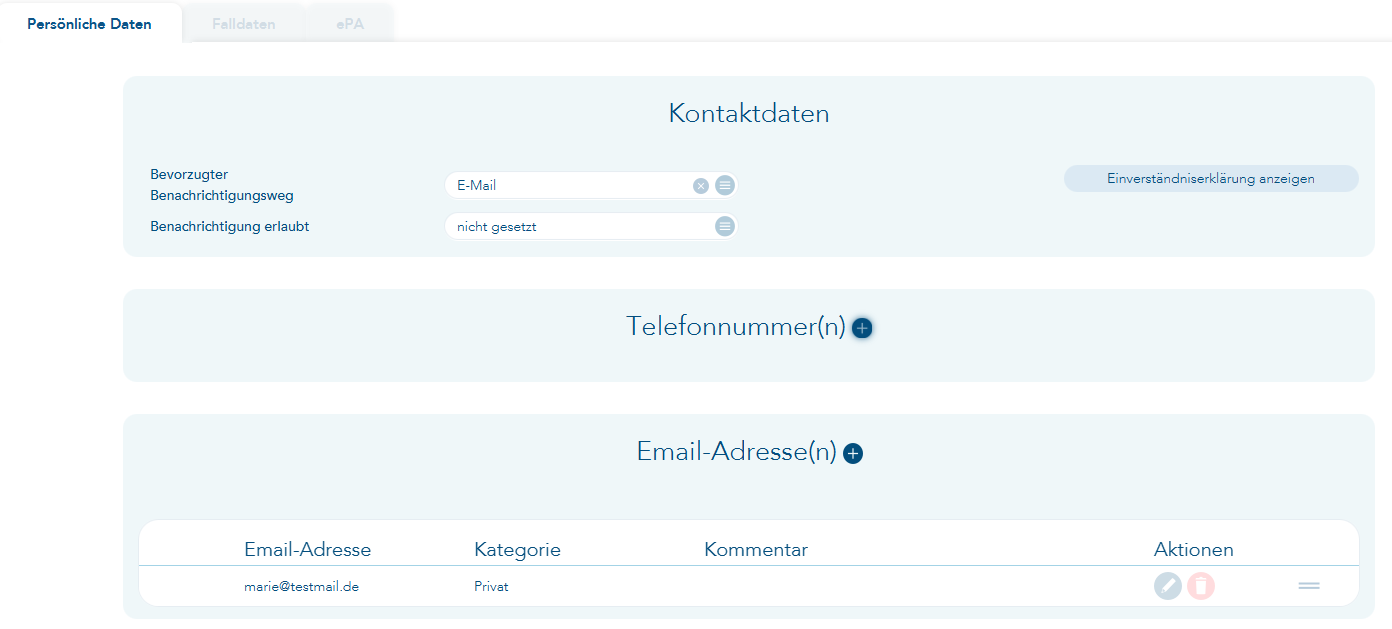This screenshot has width=1392, height=629.
Task: Click the Kategorie column header
Action: pos(517,550)
